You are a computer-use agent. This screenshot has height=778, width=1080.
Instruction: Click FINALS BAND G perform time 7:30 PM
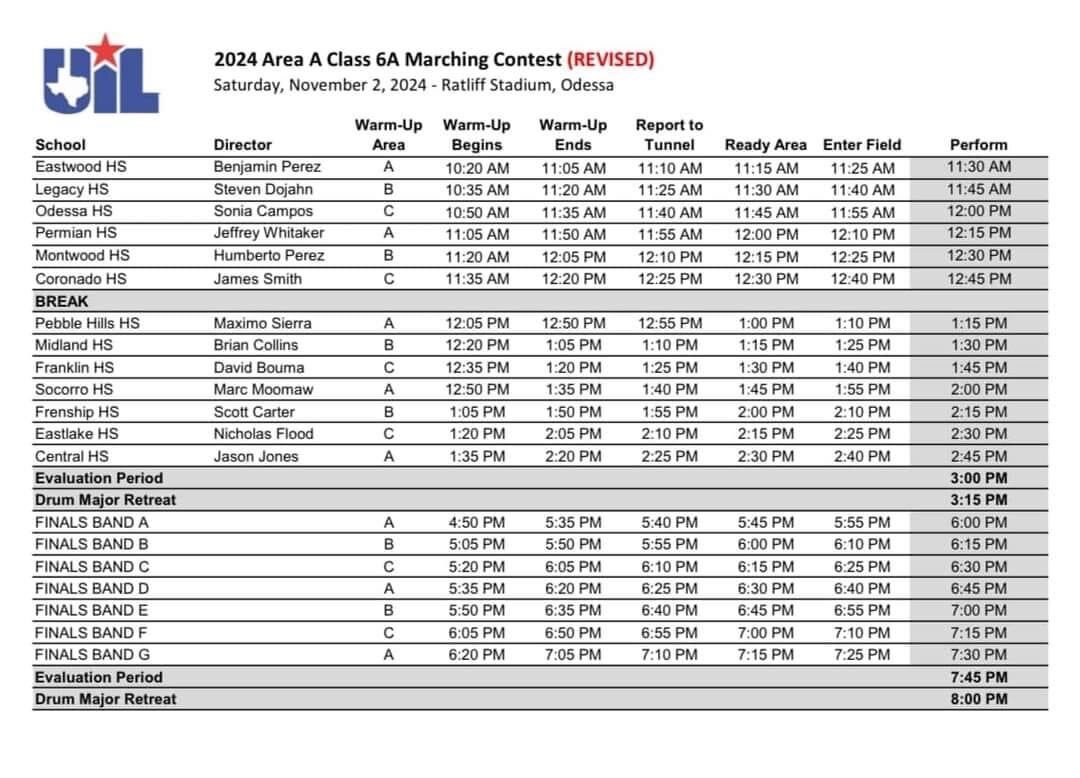coord(979,654)
